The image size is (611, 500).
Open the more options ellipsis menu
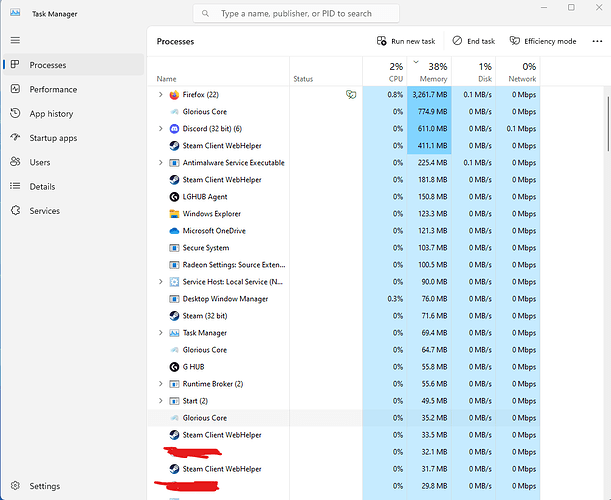click(x=597, y=41)
